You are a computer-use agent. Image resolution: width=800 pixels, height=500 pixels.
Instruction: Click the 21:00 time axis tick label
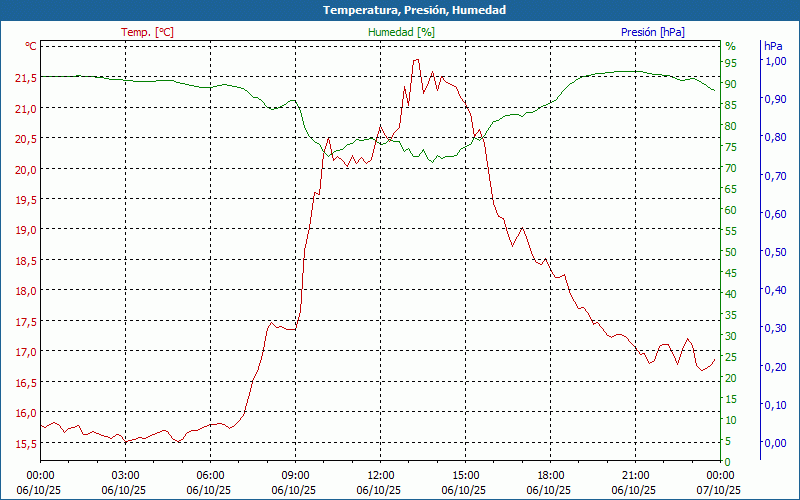pyautogui.click(x=635, y=475)
